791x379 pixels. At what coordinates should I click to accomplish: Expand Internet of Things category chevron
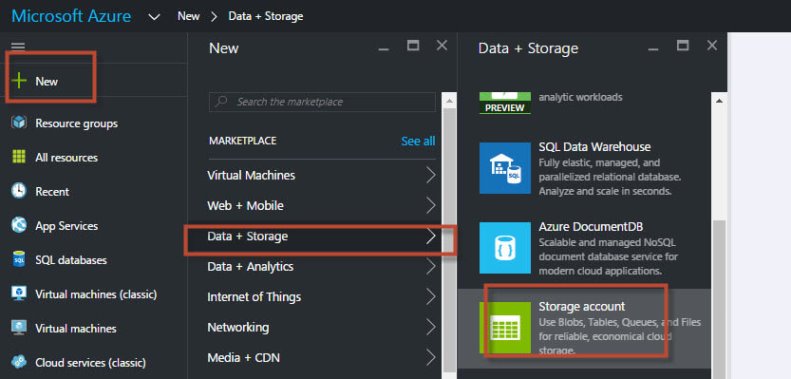(x=430, y=297)
